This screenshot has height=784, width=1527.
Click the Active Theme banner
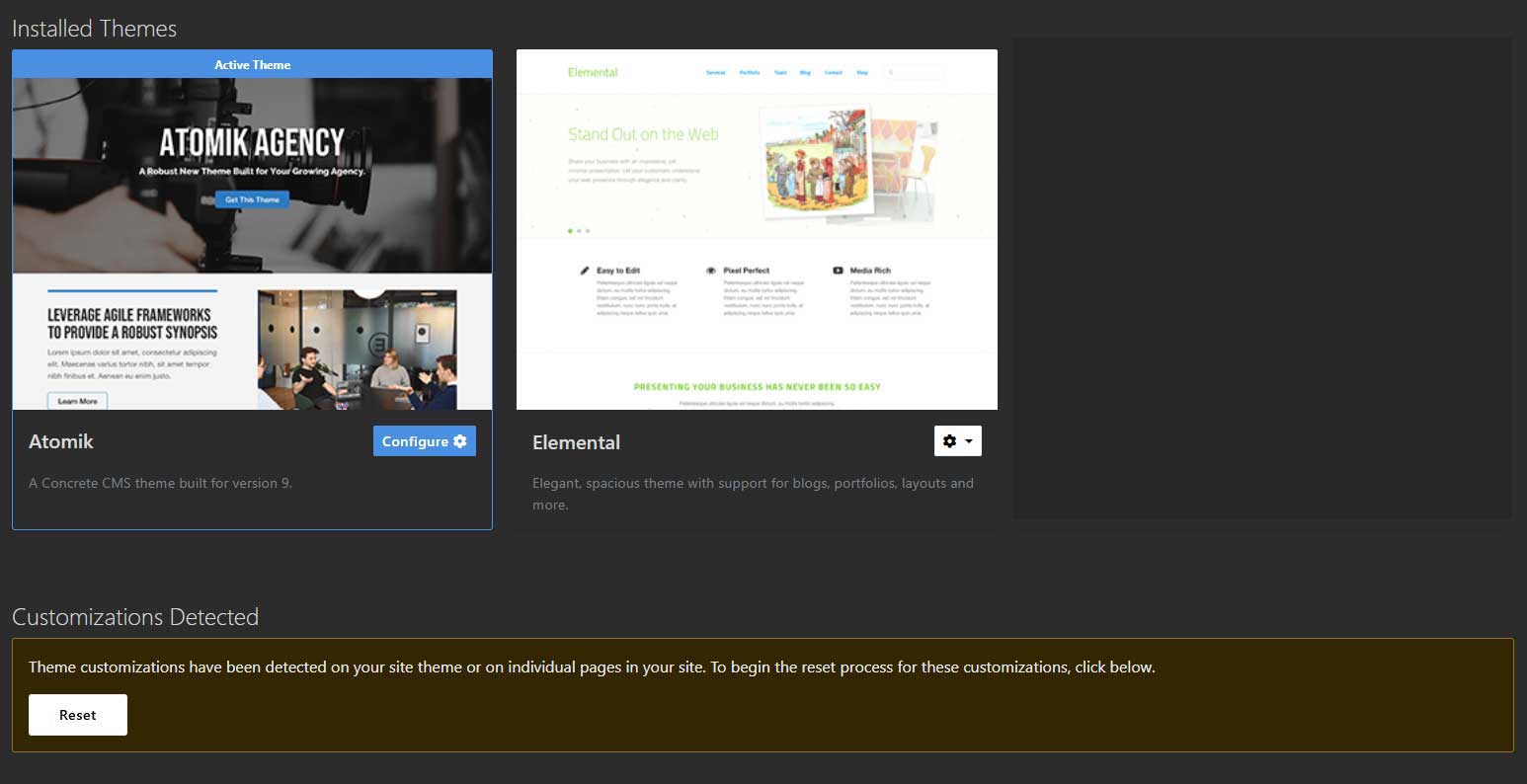pyautogui.click(x=252, y=64)
